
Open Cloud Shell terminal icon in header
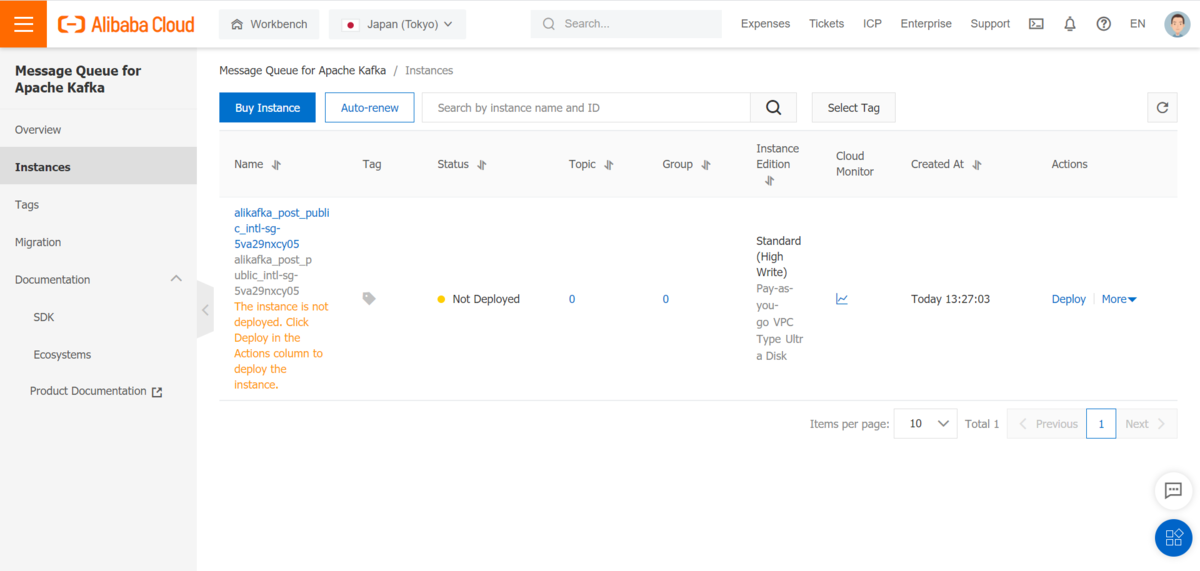(x=1037, y=24)
